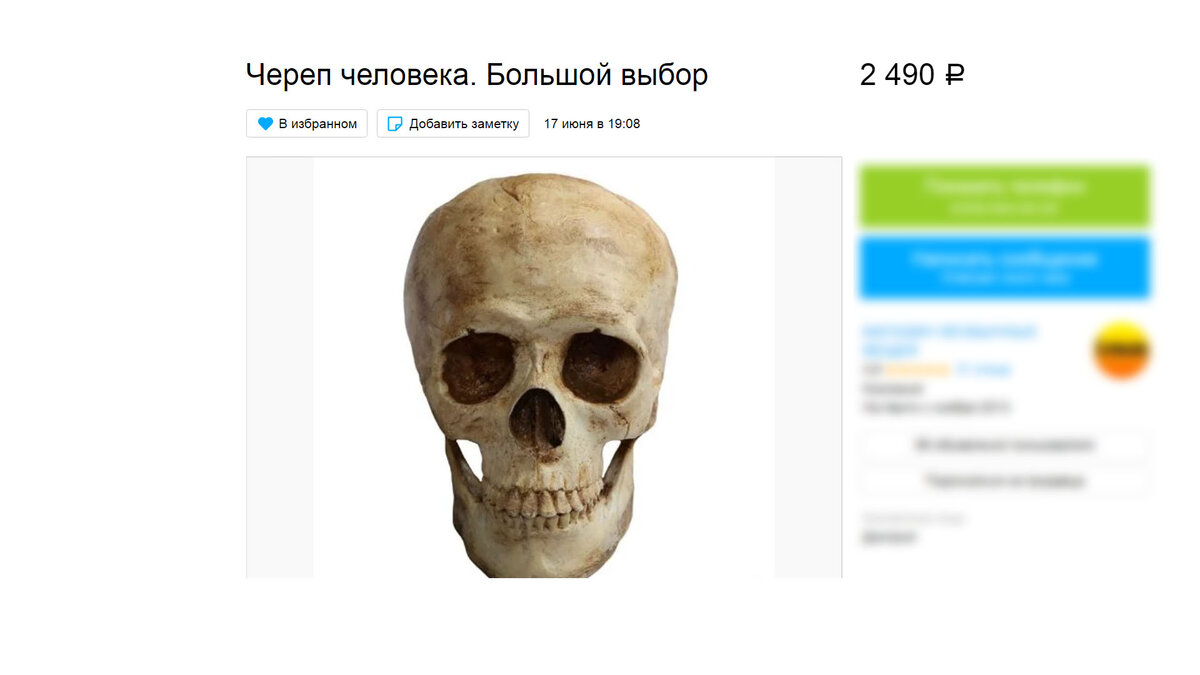Screen dimensions: 1200x675
Task: Click the lower white outlined seller button
Action: coord(1004,481)
